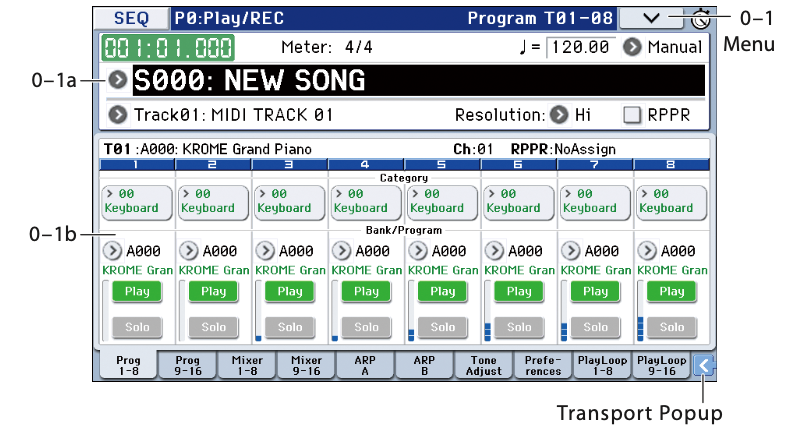Solo track 7
This screenshot has width=806, height=434.
[x=595, y=327]
